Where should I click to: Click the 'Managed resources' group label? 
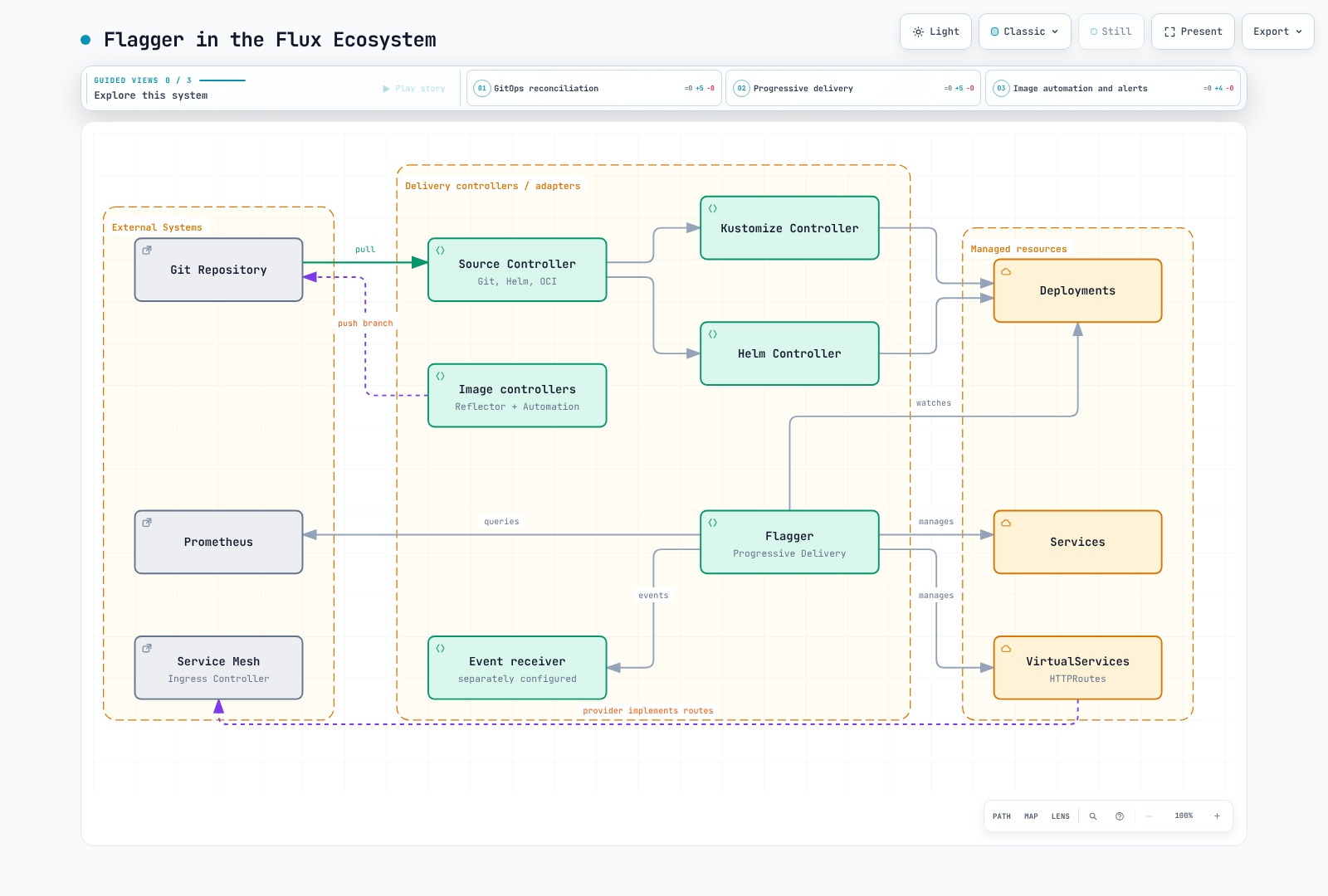coord(1019,249)
